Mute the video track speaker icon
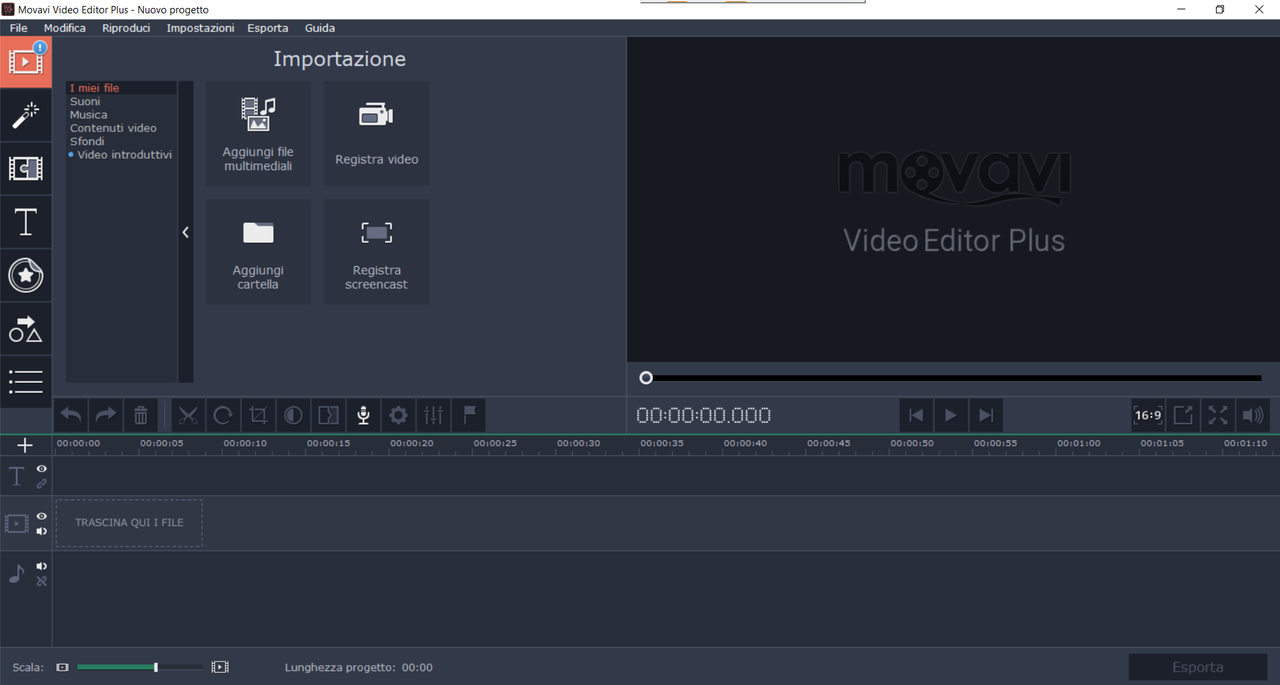Image resolution: width=1280 pixels, height=685 pixels. [42, 531]
